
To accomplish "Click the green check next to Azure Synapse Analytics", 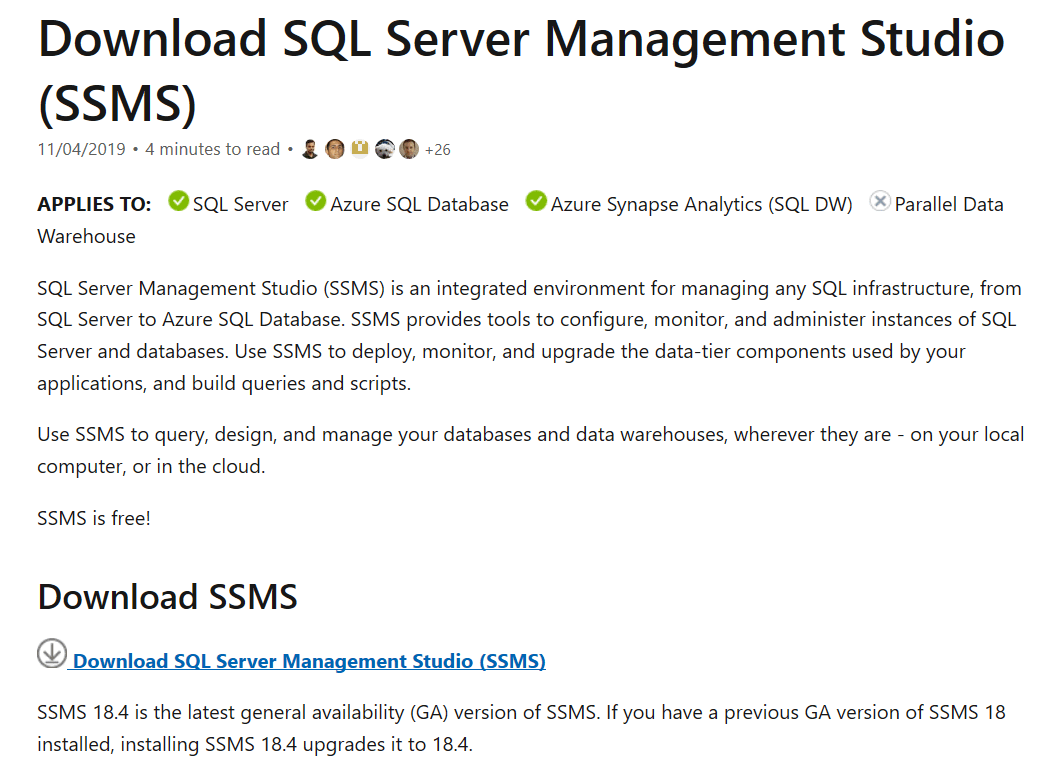I will (x=536, y=201).
